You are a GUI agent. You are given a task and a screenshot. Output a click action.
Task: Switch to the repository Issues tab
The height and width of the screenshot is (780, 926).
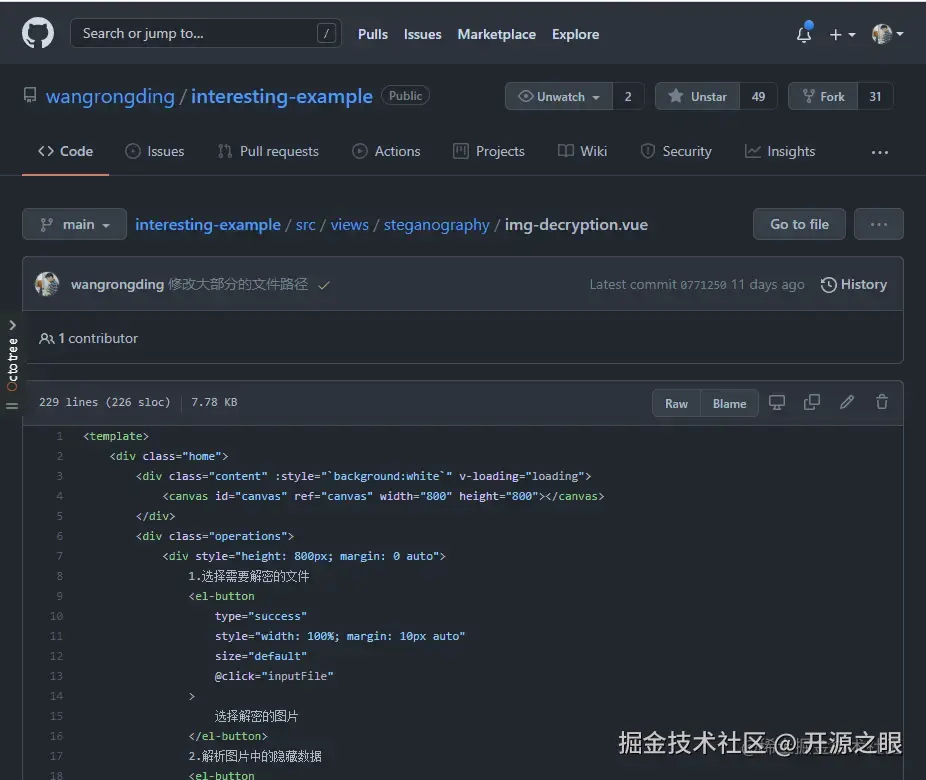coord(155,151)
